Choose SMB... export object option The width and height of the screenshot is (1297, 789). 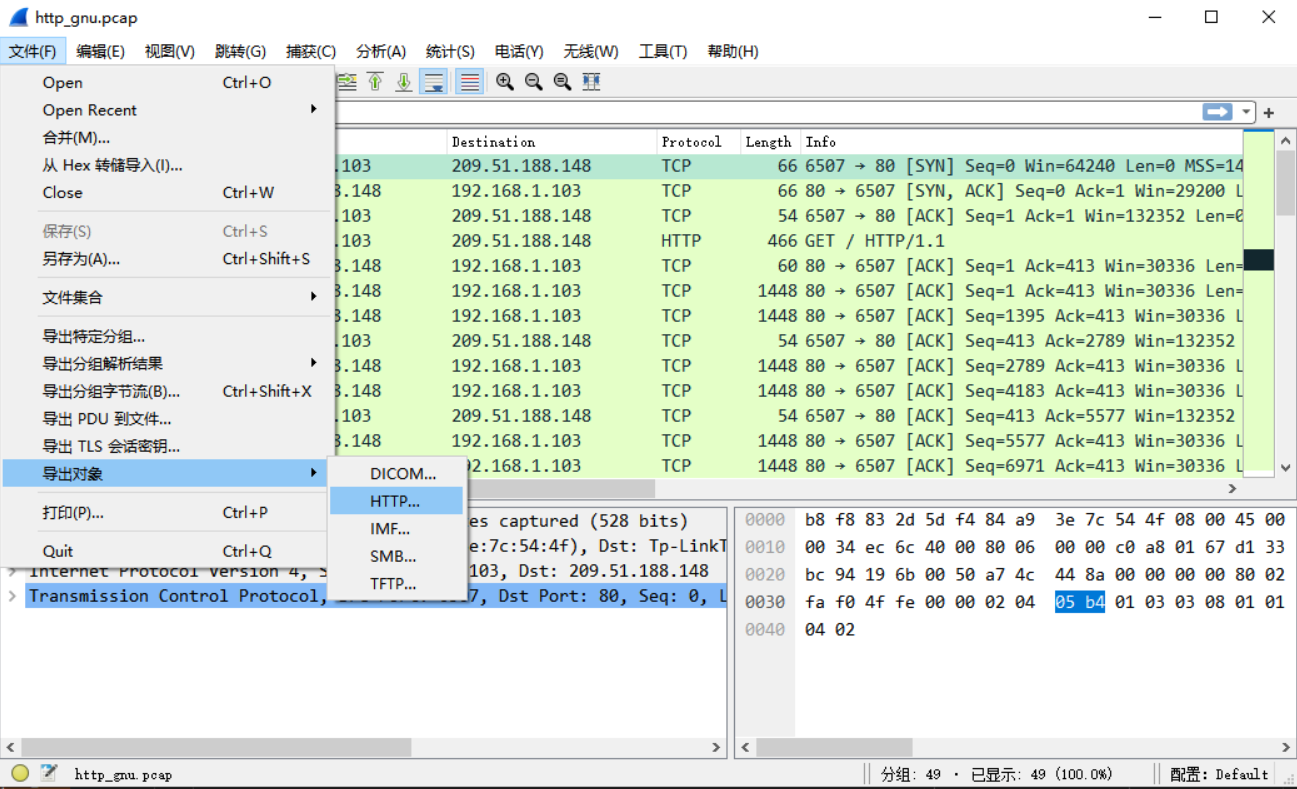tap(398, 556)
